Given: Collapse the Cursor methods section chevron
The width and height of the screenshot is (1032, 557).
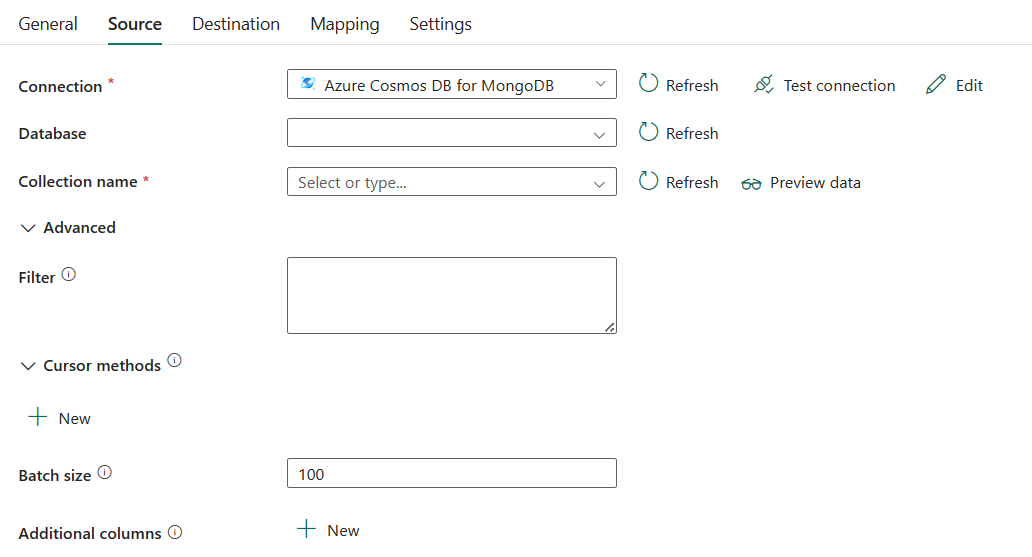Looking at the screenshot, I should click(x=28, y=366).
